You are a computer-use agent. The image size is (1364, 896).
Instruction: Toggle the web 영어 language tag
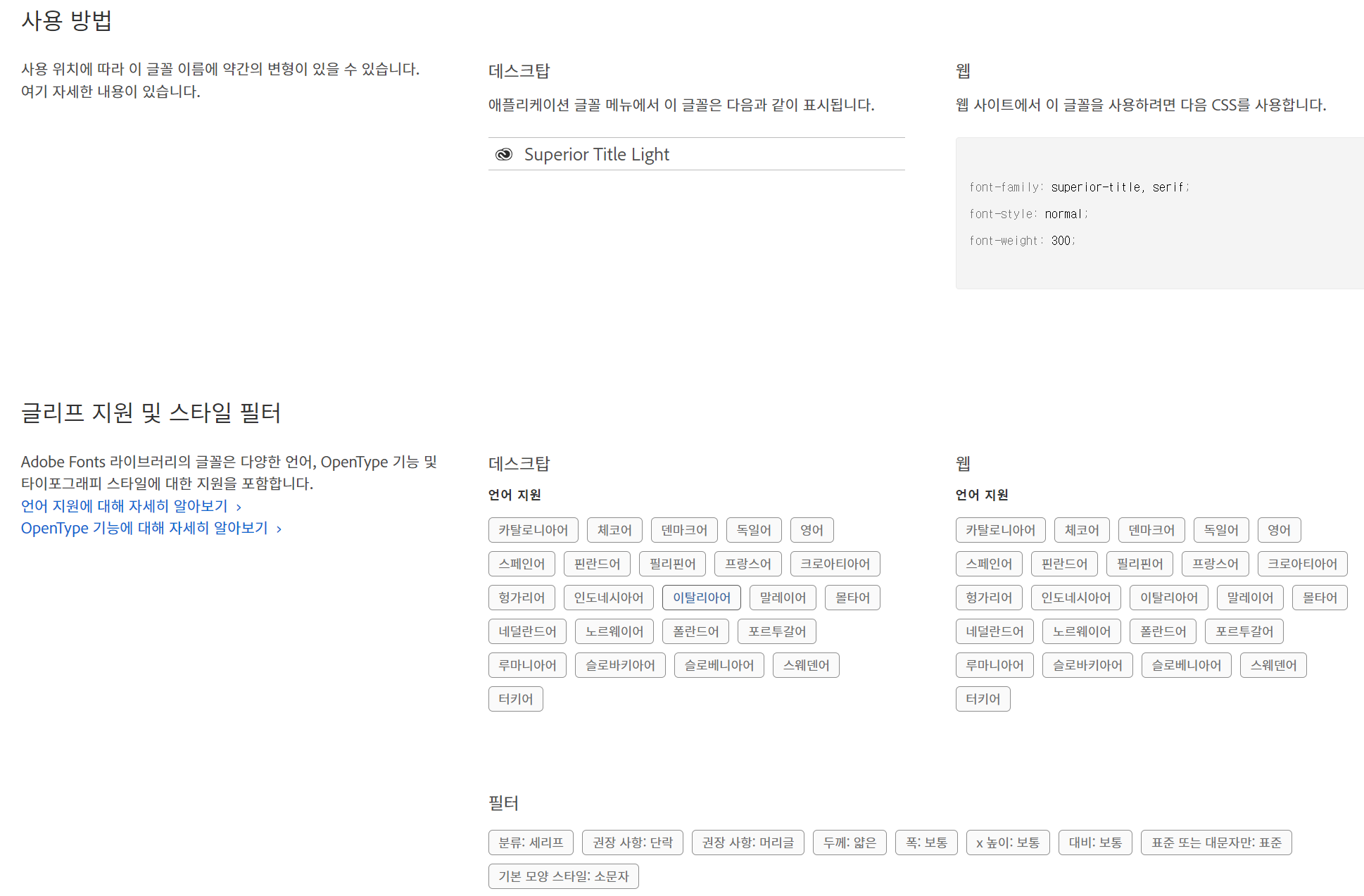point(1279,530)
